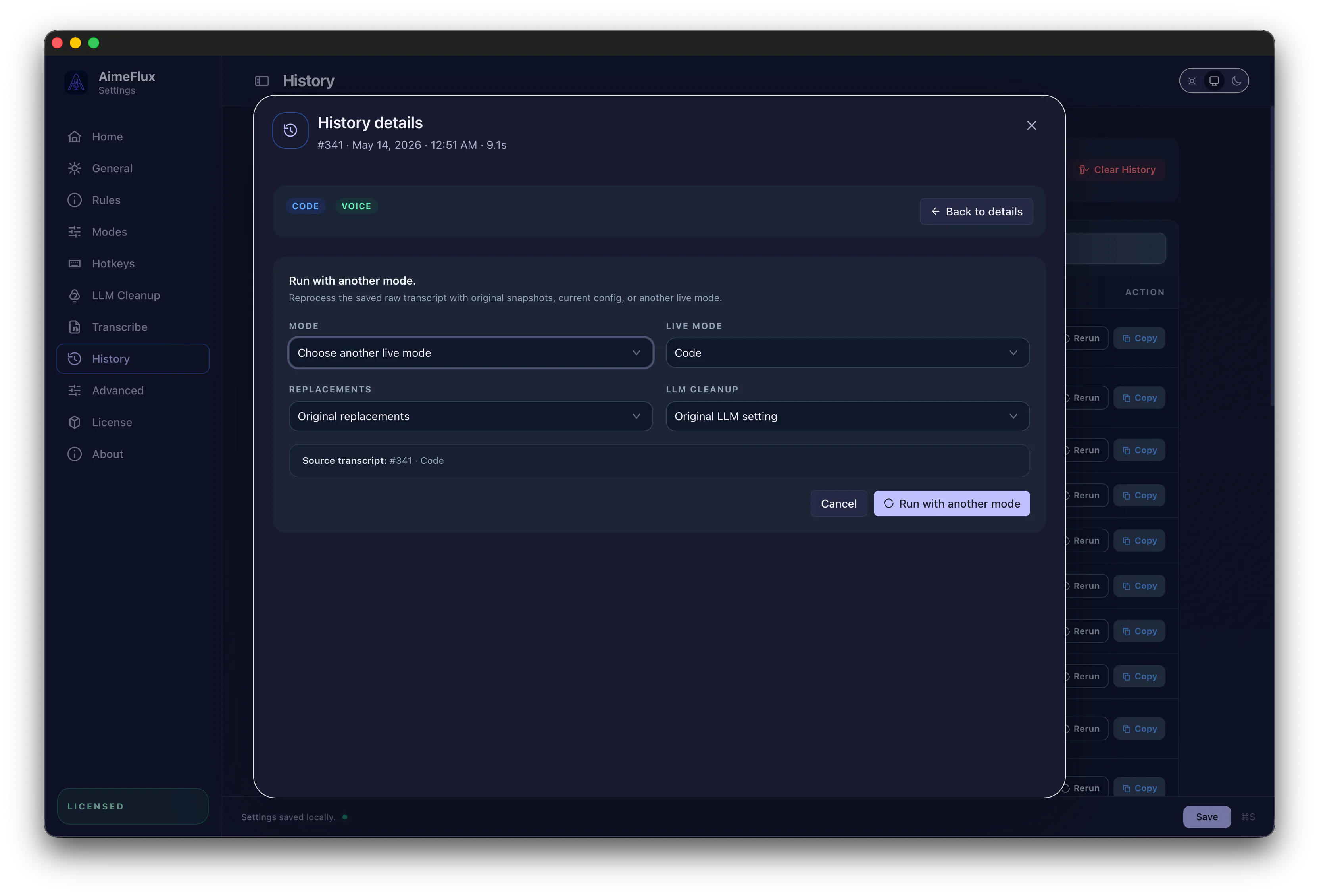Click the green saved status dot
Viewport: 1319px width, 896px height.
[344, 817]
